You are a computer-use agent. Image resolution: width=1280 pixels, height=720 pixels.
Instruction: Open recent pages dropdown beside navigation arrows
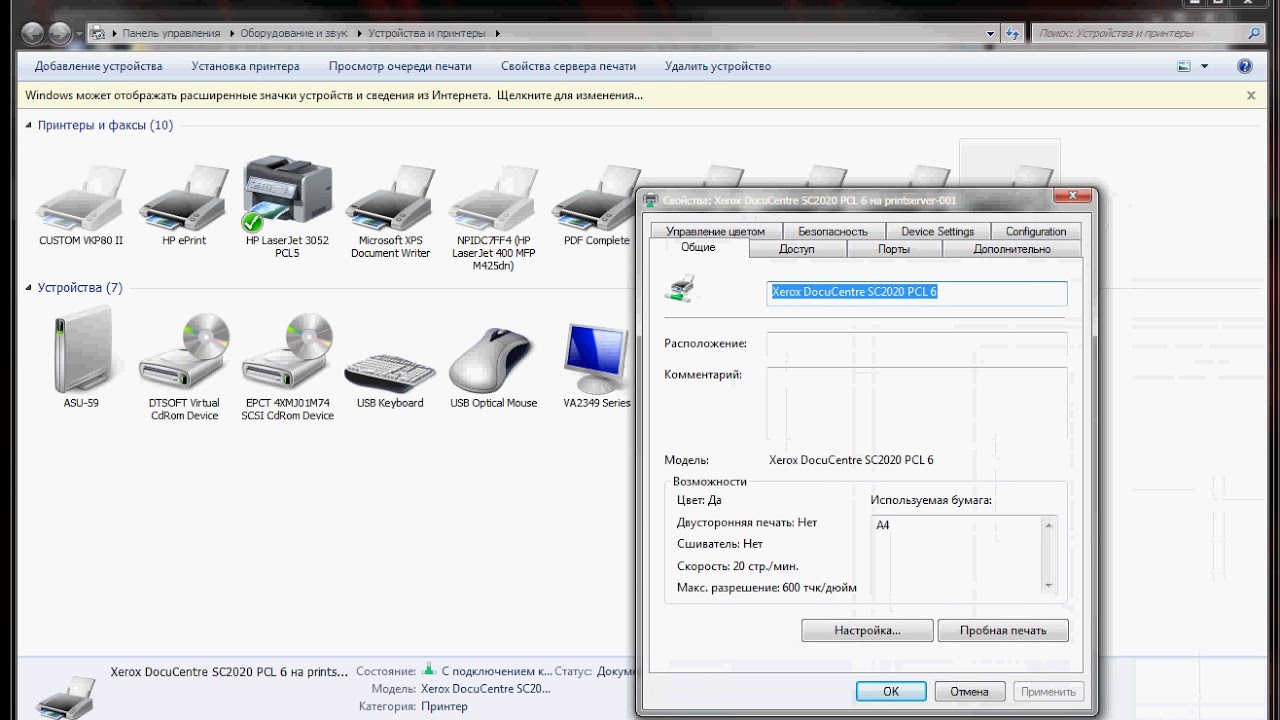pyautogui.click(x=80, y=34)
